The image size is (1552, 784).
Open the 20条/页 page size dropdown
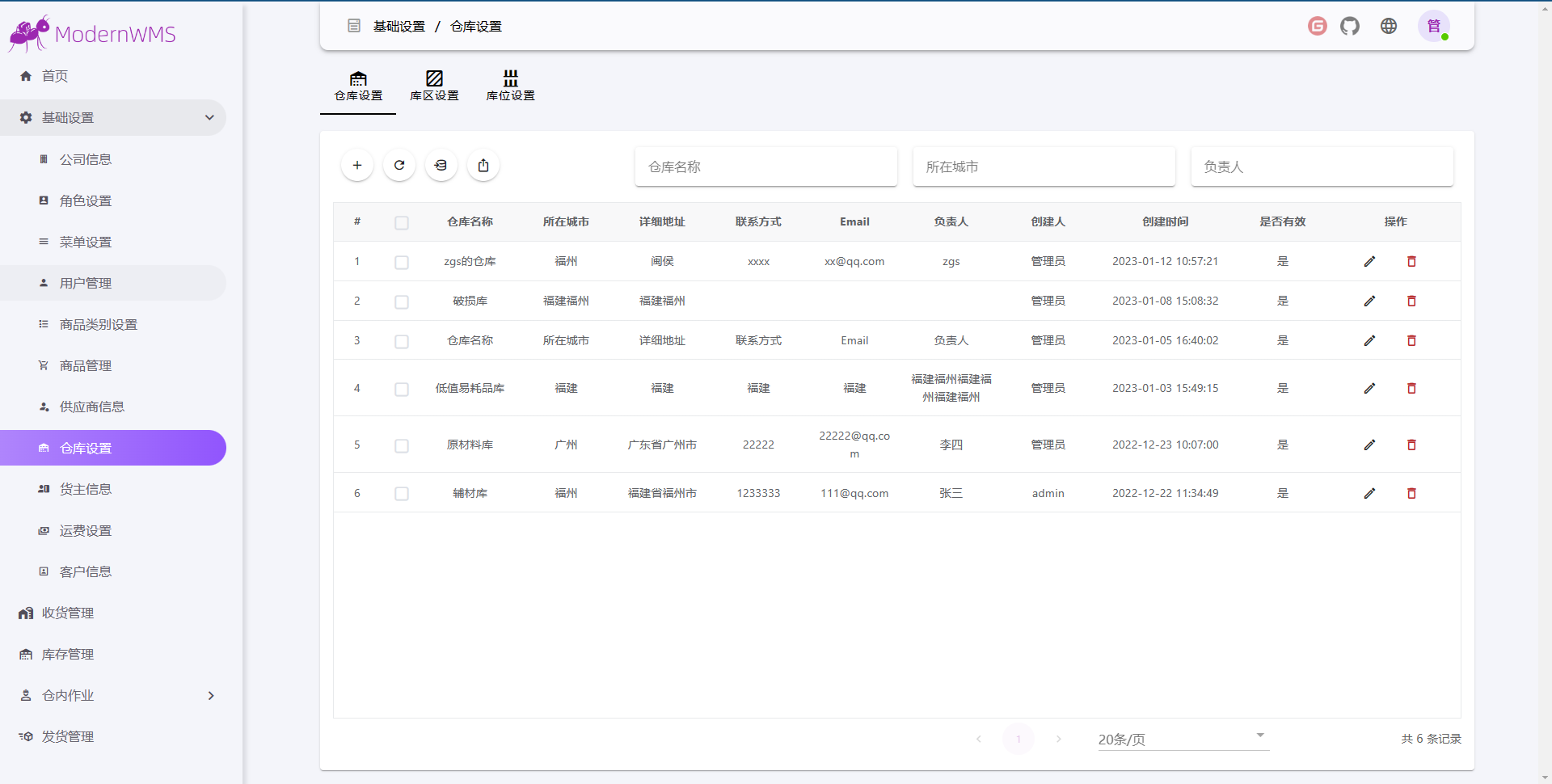[x=1183, y=739]
